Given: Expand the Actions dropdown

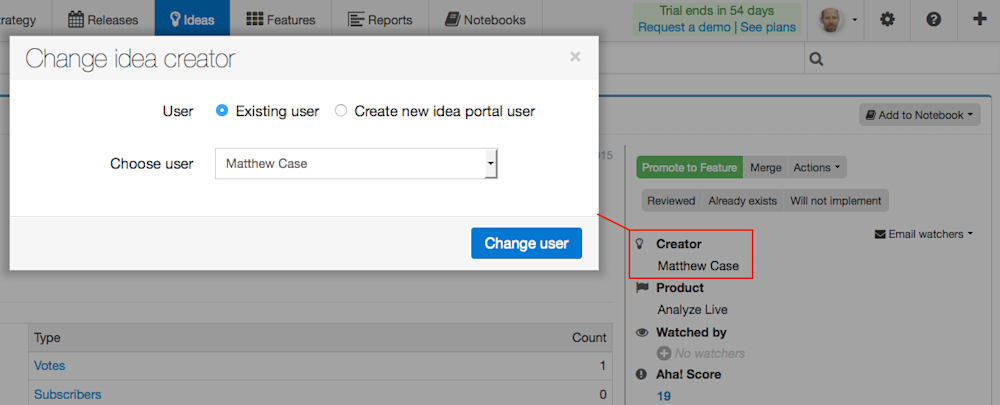Looking at the screenshot, I should [x=817, y=168].
